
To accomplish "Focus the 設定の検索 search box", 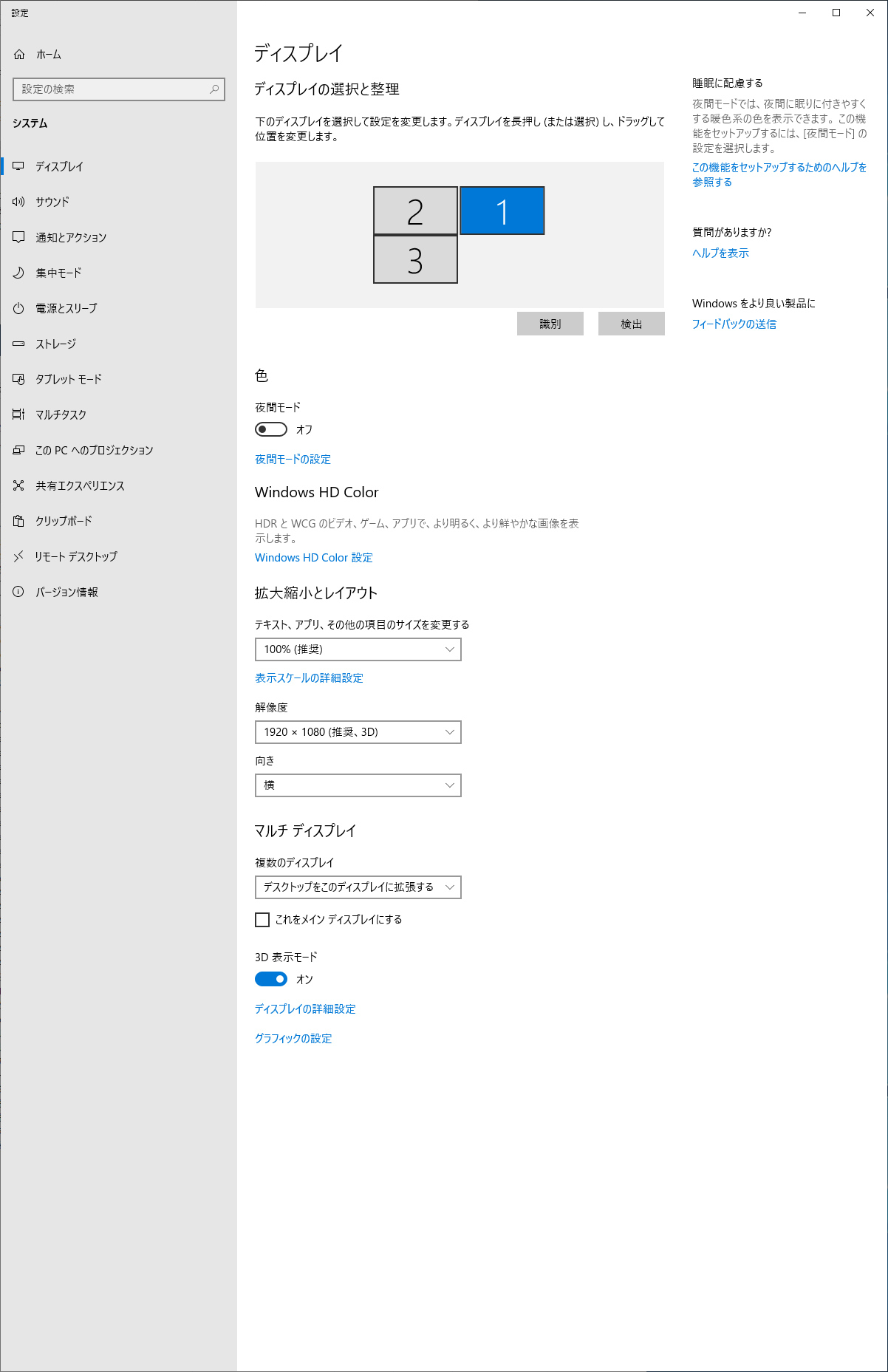I will point(119,89).
